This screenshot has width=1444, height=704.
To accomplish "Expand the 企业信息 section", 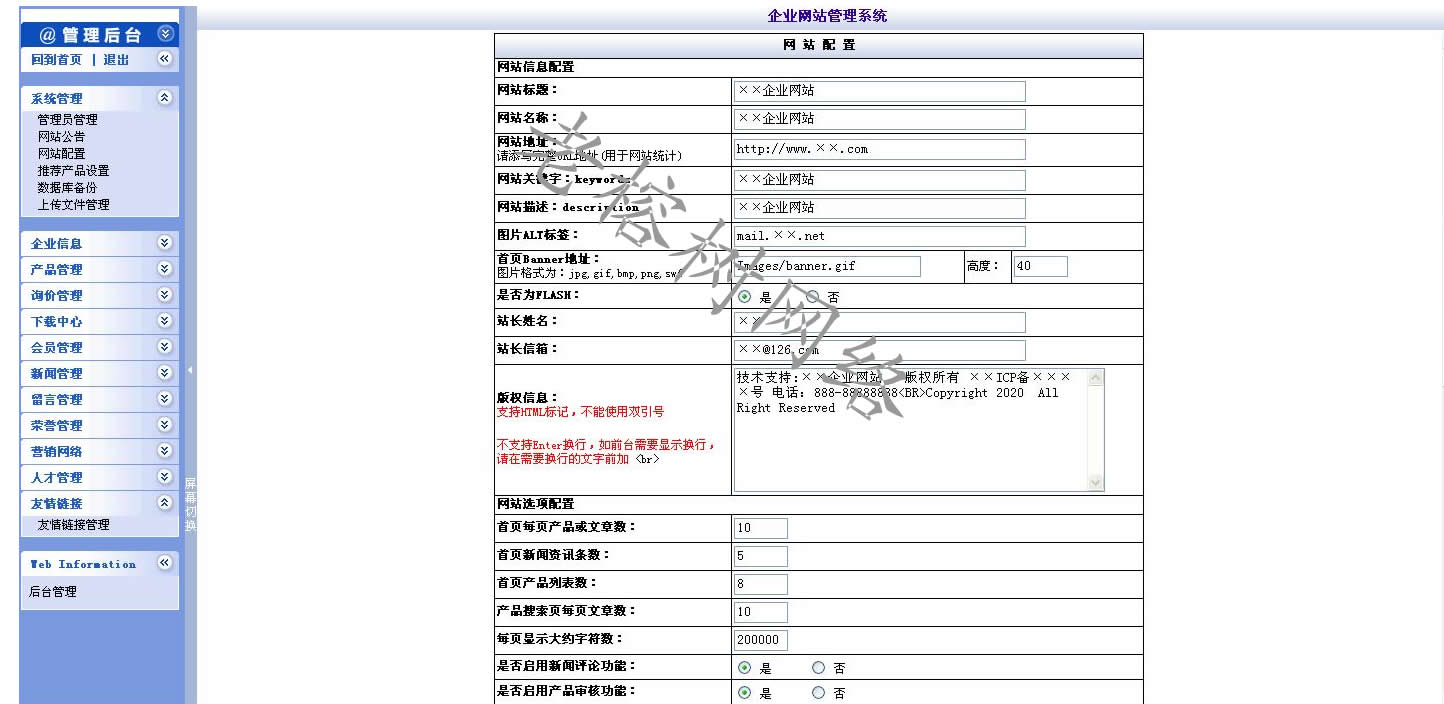I will [x=165, y=243].
